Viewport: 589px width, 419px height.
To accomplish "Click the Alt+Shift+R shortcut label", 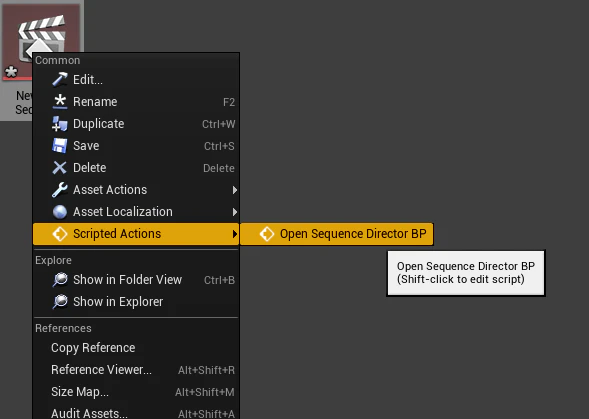I will [207, 370].
